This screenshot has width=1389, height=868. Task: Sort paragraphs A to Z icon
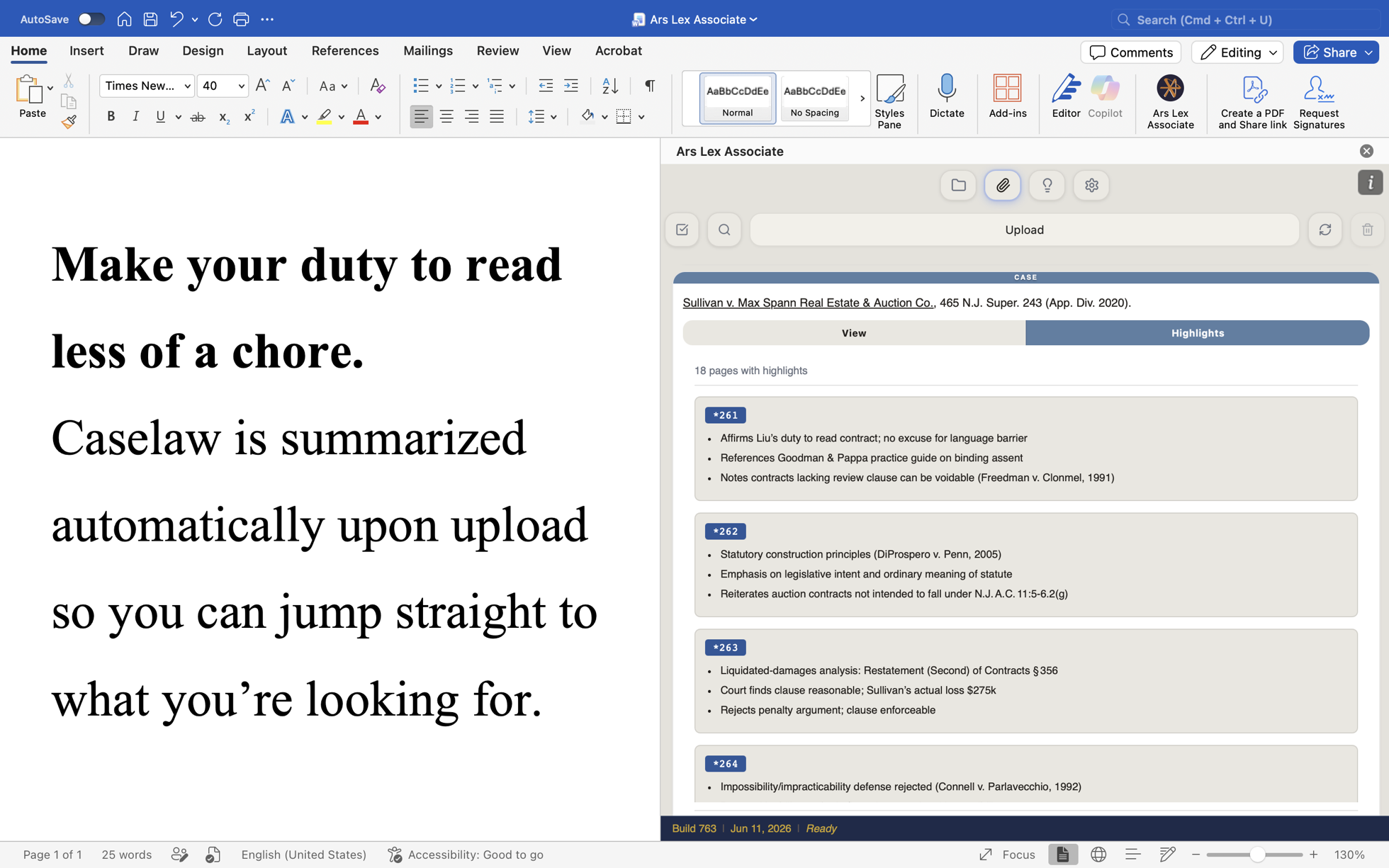pos(610,86)
